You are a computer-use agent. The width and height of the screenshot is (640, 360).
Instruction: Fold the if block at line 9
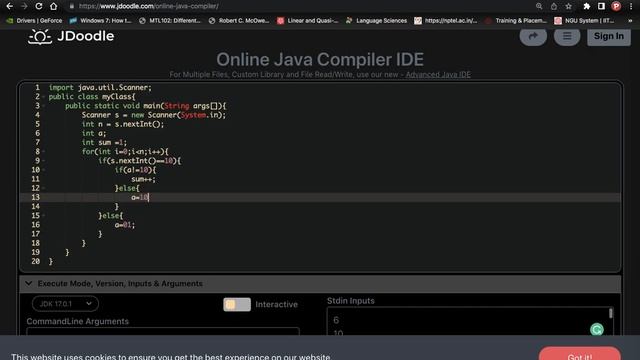click(x=43, y=161)
